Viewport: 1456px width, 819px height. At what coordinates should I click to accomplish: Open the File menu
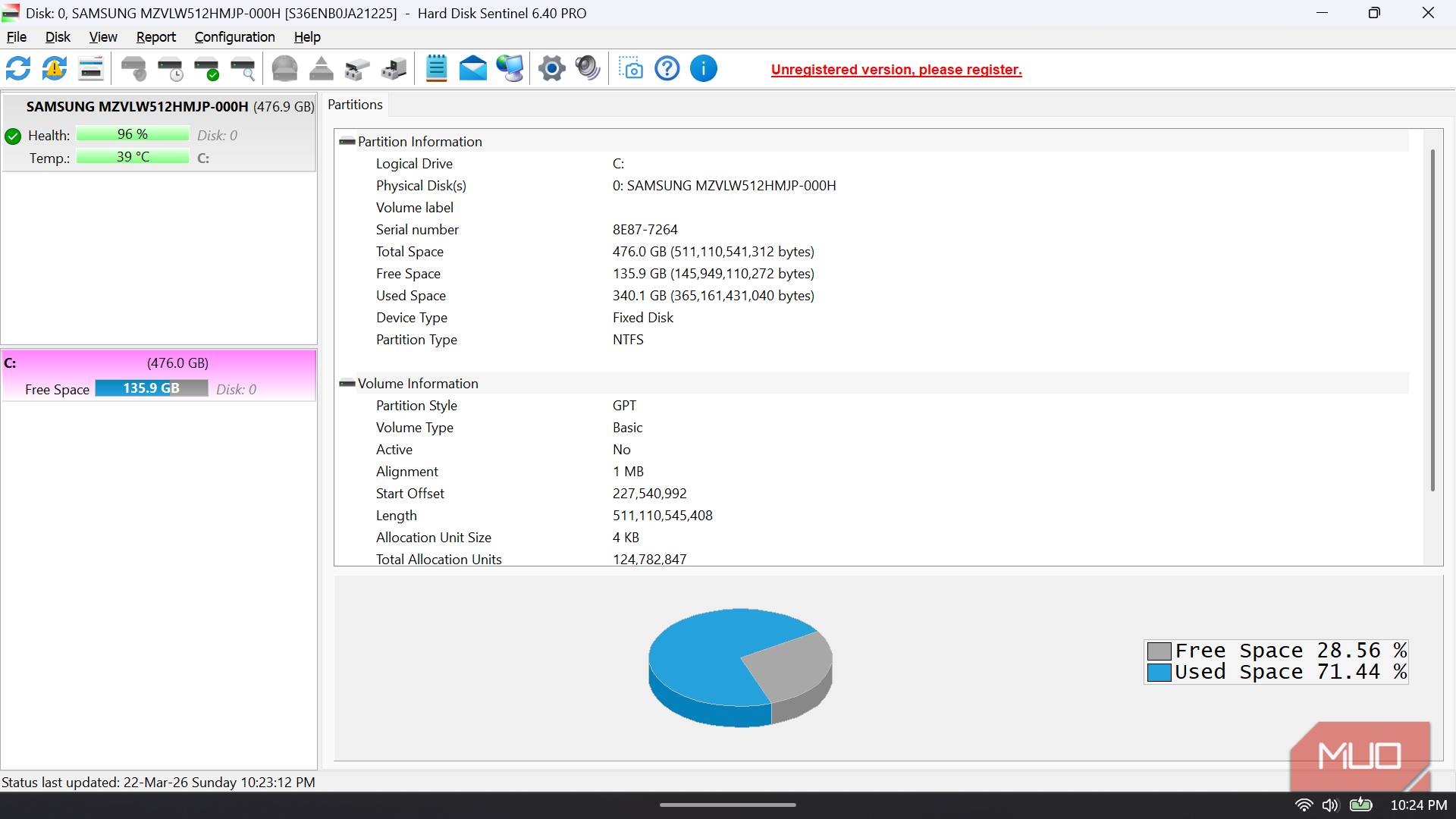(x=17, y=37)
